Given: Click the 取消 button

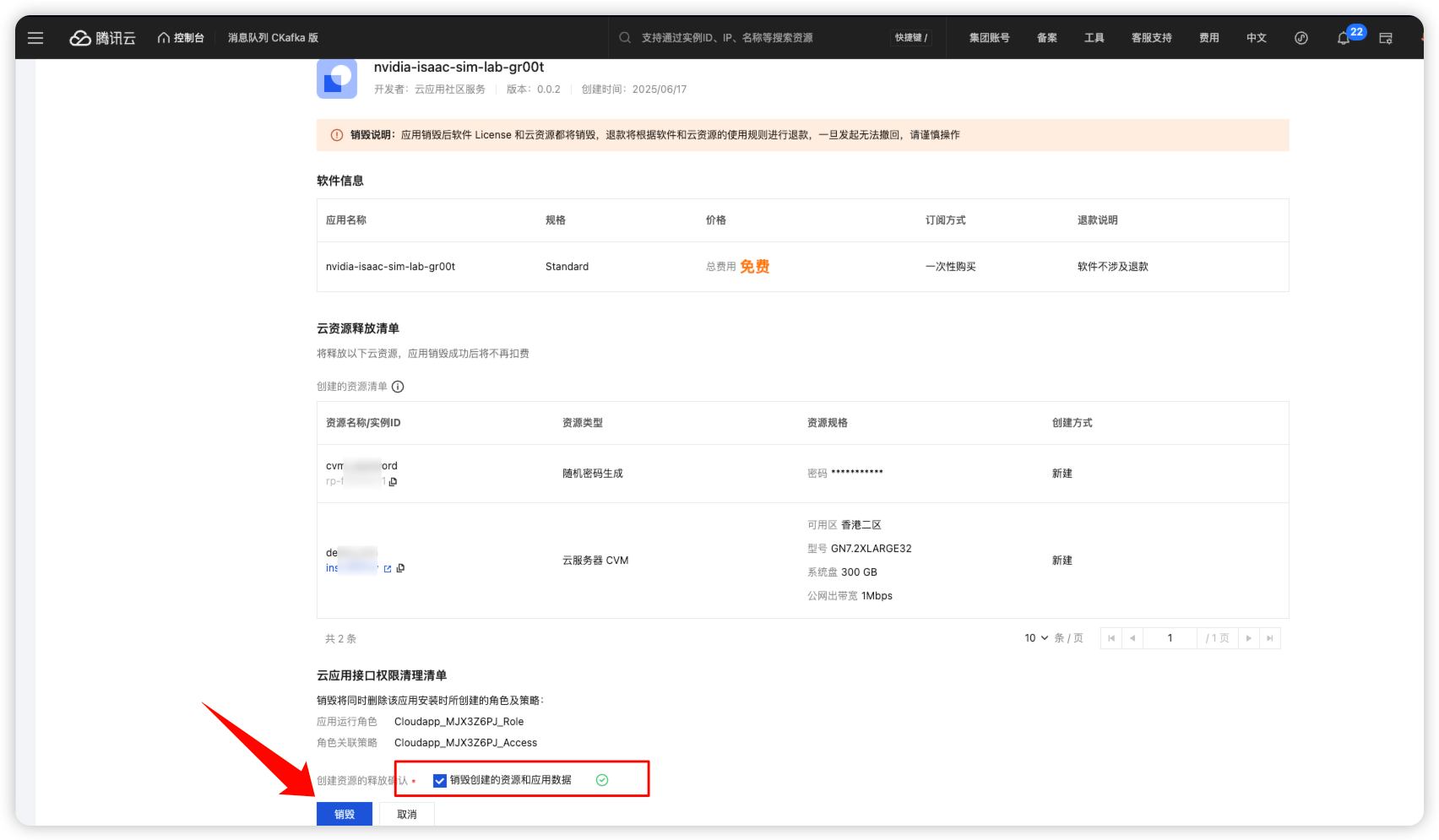Looking at the screenshot, I should pyautogui.click(x=407, y=814).
